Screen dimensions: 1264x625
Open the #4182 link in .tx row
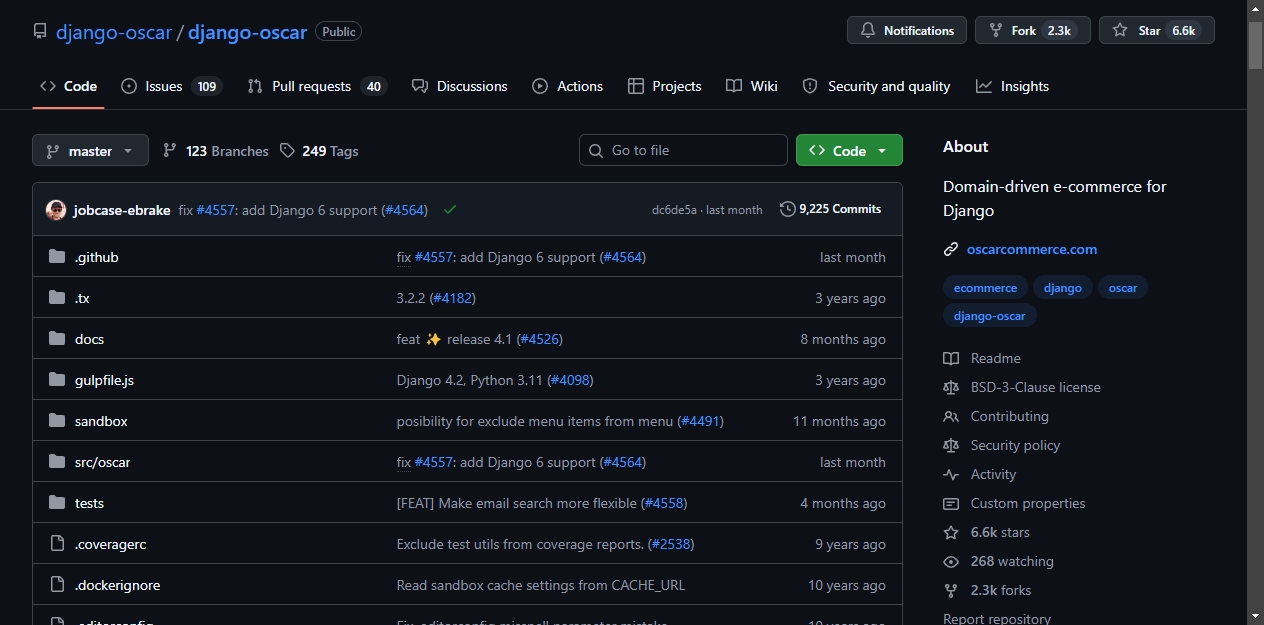453,298
